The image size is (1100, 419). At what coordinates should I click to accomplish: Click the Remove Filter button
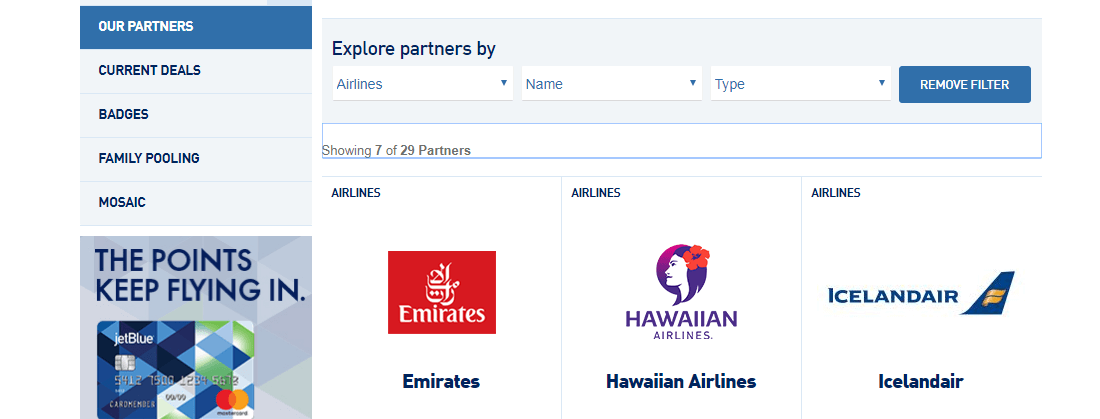point(965,84)
